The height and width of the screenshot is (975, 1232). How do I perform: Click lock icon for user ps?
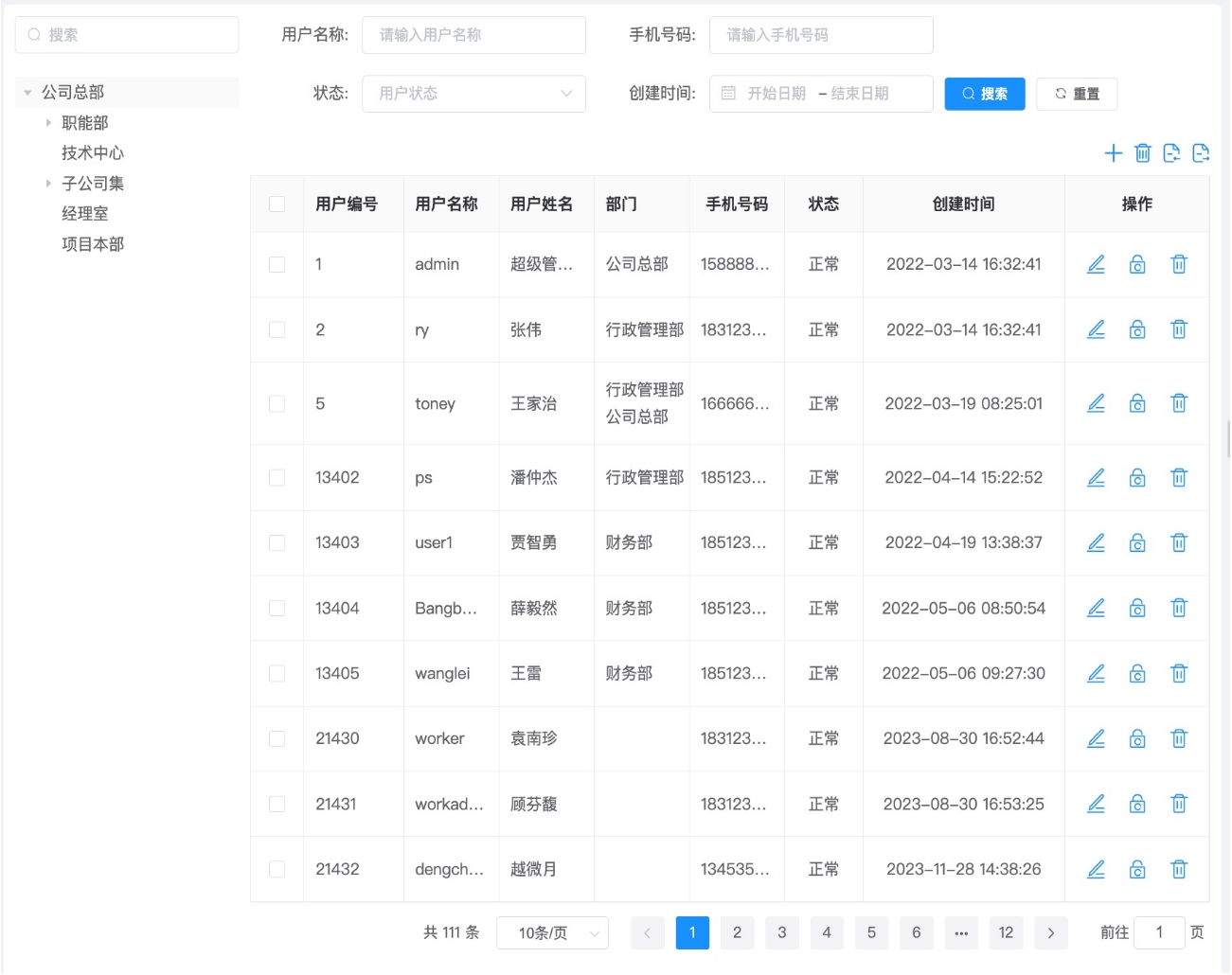click(1137, 478)
